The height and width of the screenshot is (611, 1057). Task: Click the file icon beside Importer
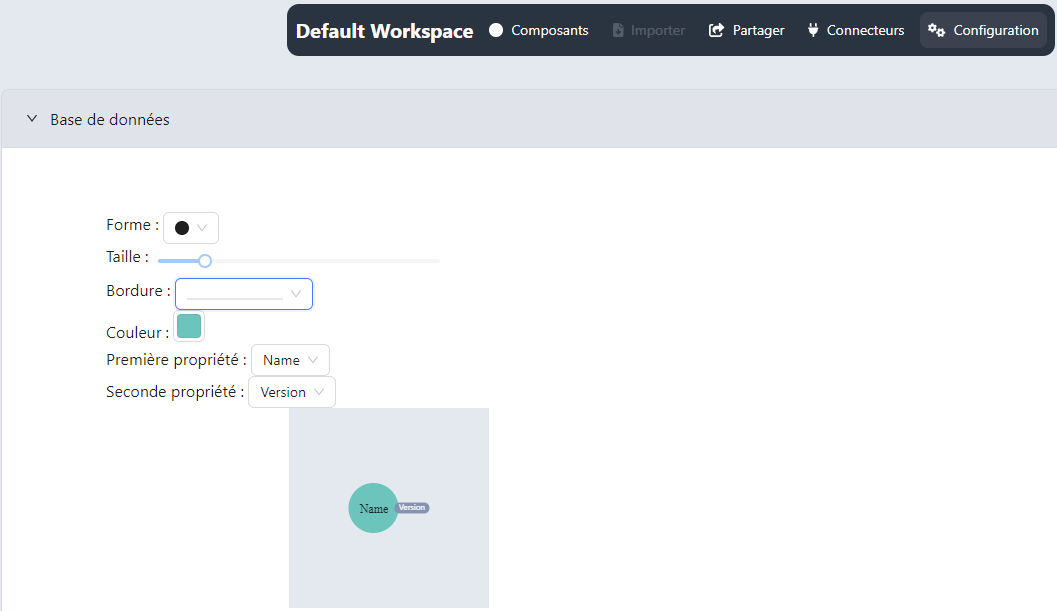pos(618,30)
